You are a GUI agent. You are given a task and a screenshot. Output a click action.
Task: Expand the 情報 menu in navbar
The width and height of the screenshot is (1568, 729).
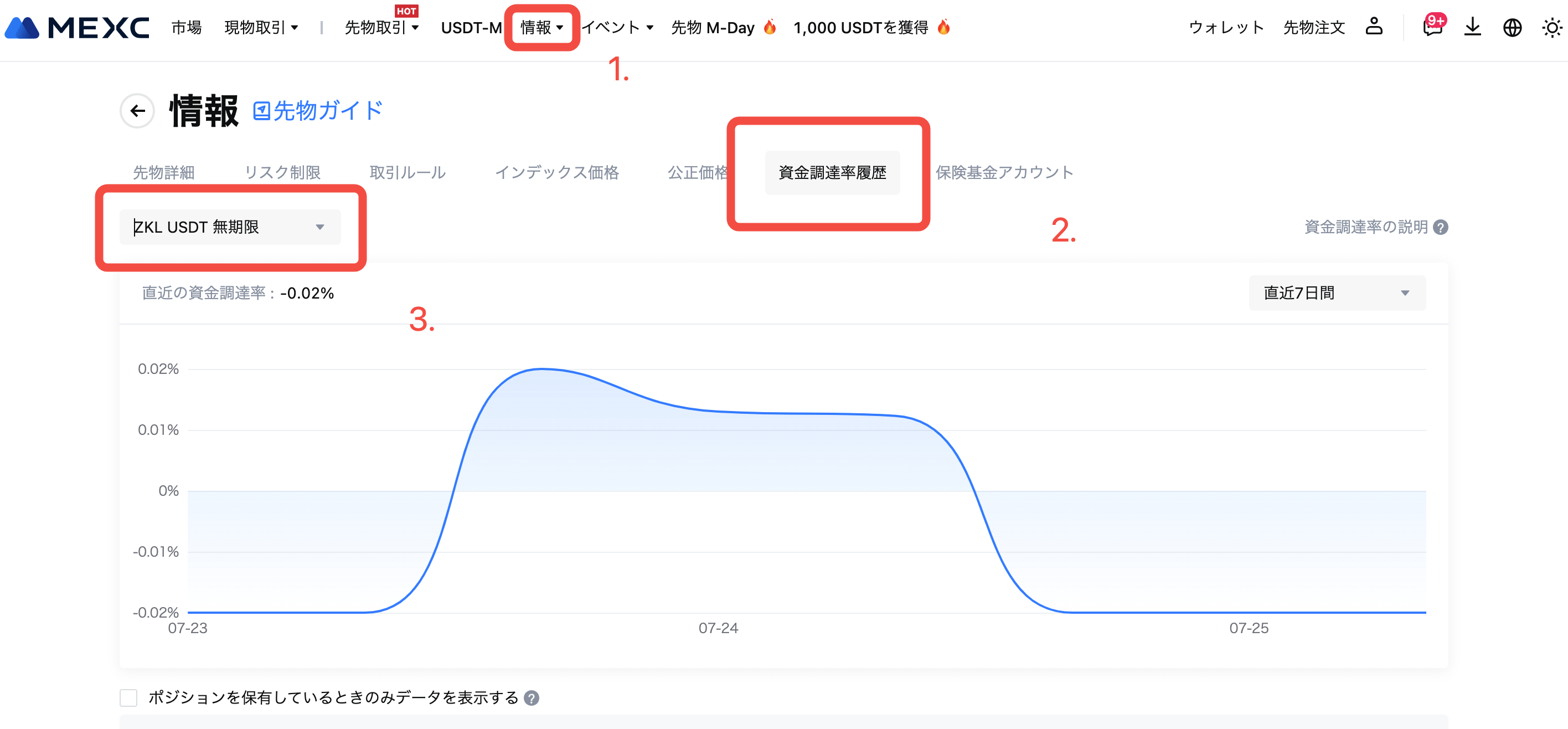[541, 27]
